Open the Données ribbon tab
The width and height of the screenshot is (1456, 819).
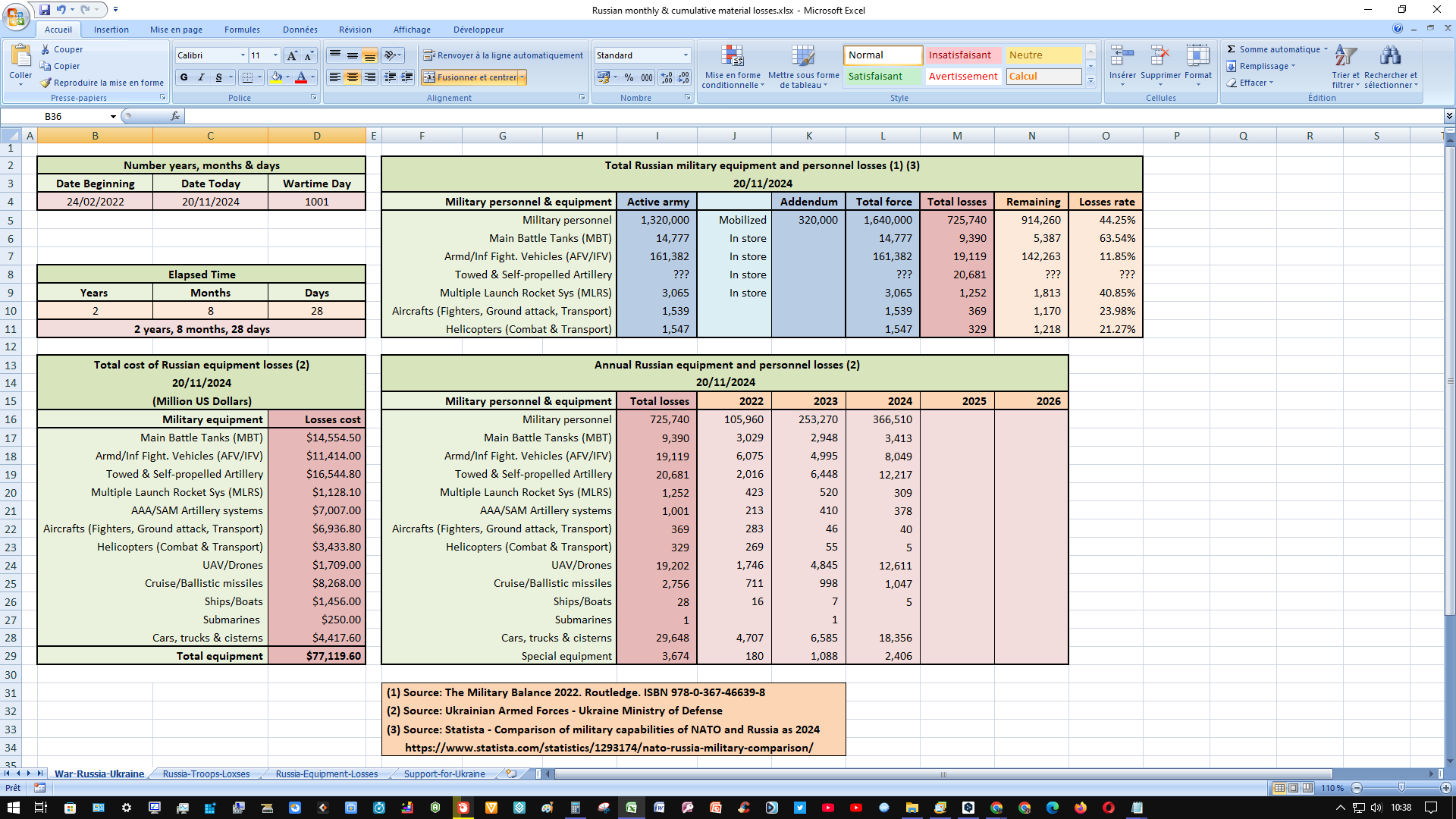300,30
